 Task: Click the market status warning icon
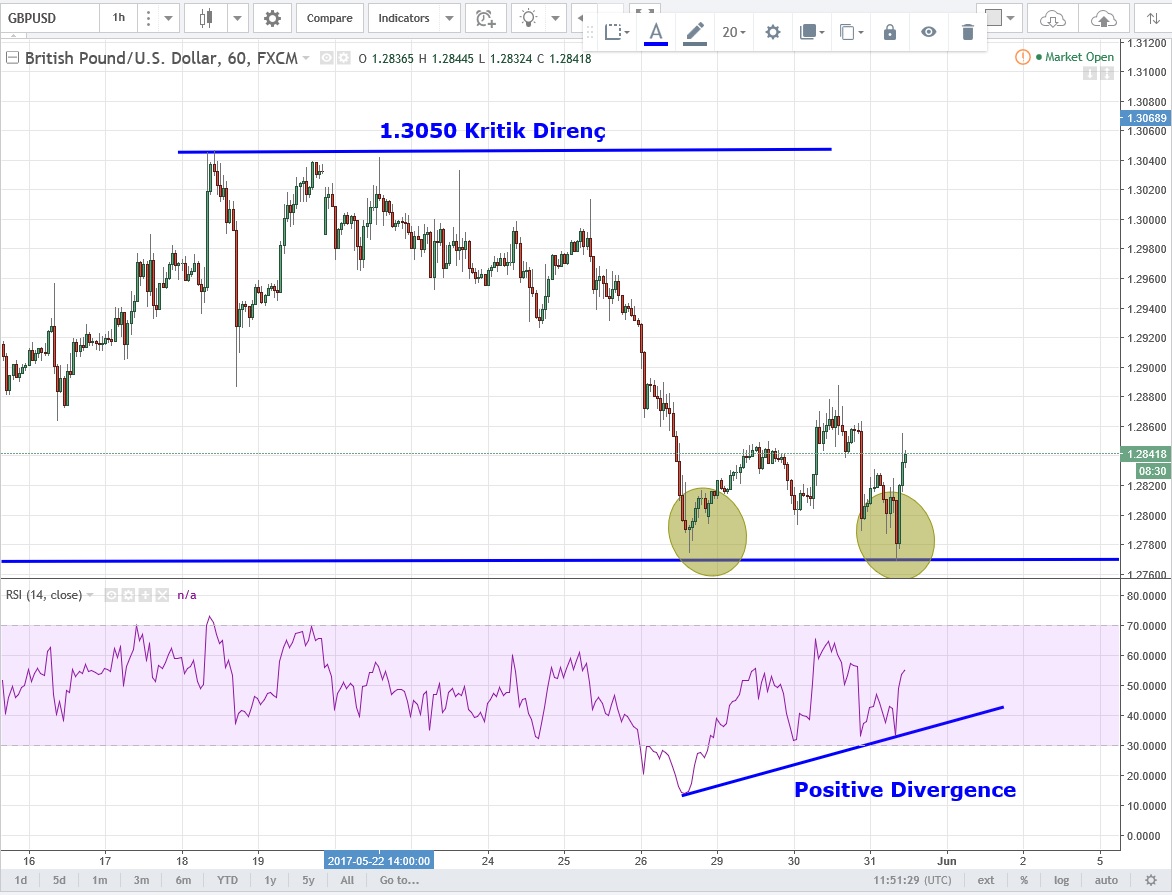point(1023,57)
